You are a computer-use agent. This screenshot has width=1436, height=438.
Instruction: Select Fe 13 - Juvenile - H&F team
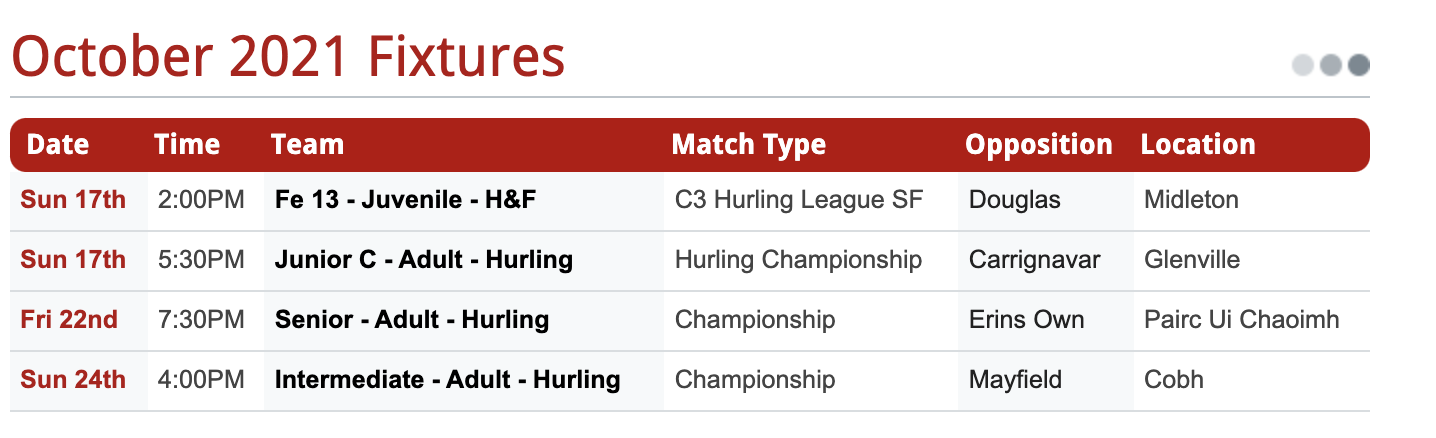(405, 200)
